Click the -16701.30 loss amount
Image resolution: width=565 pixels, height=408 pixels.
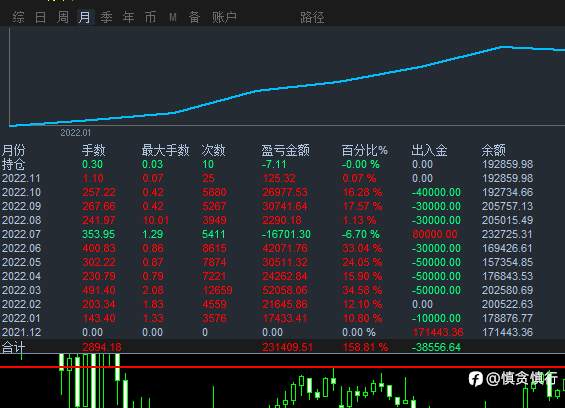point(286,234)
